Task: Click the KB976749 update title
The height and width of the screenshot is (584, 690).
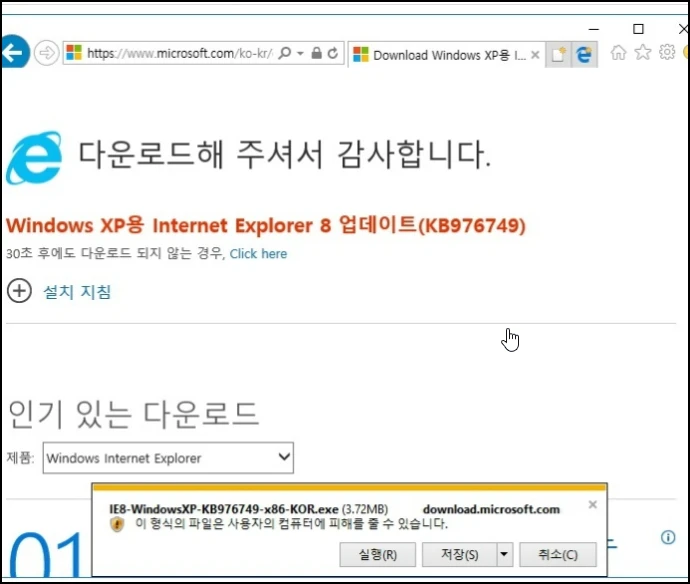Action: tap(266, 225)
